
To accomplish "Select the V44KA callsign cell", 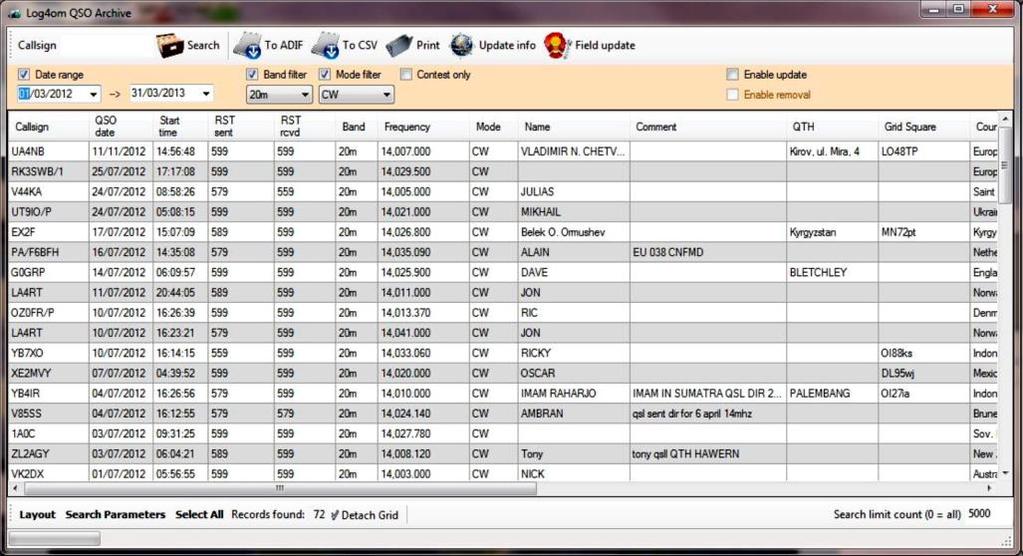I will (x=49, y=192).
